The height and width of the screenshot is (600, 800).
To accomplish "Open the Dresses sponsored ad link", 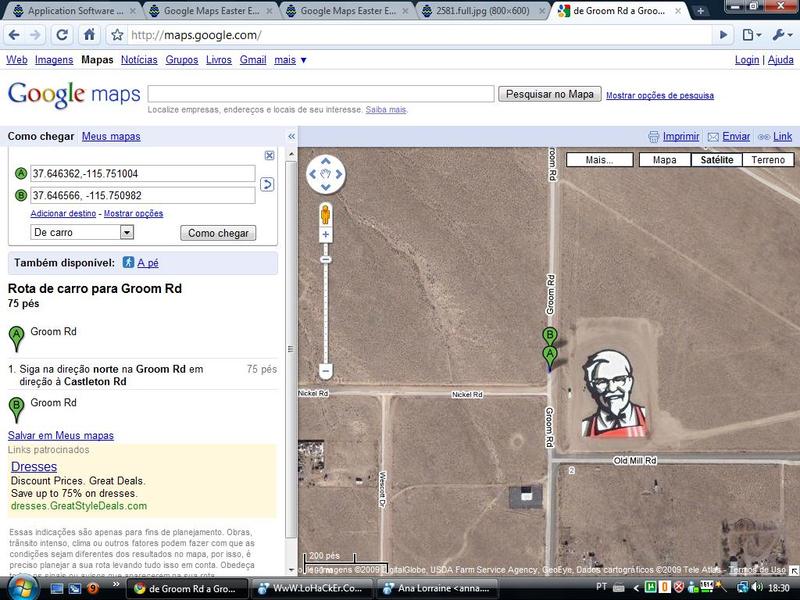I will [34, 466].
